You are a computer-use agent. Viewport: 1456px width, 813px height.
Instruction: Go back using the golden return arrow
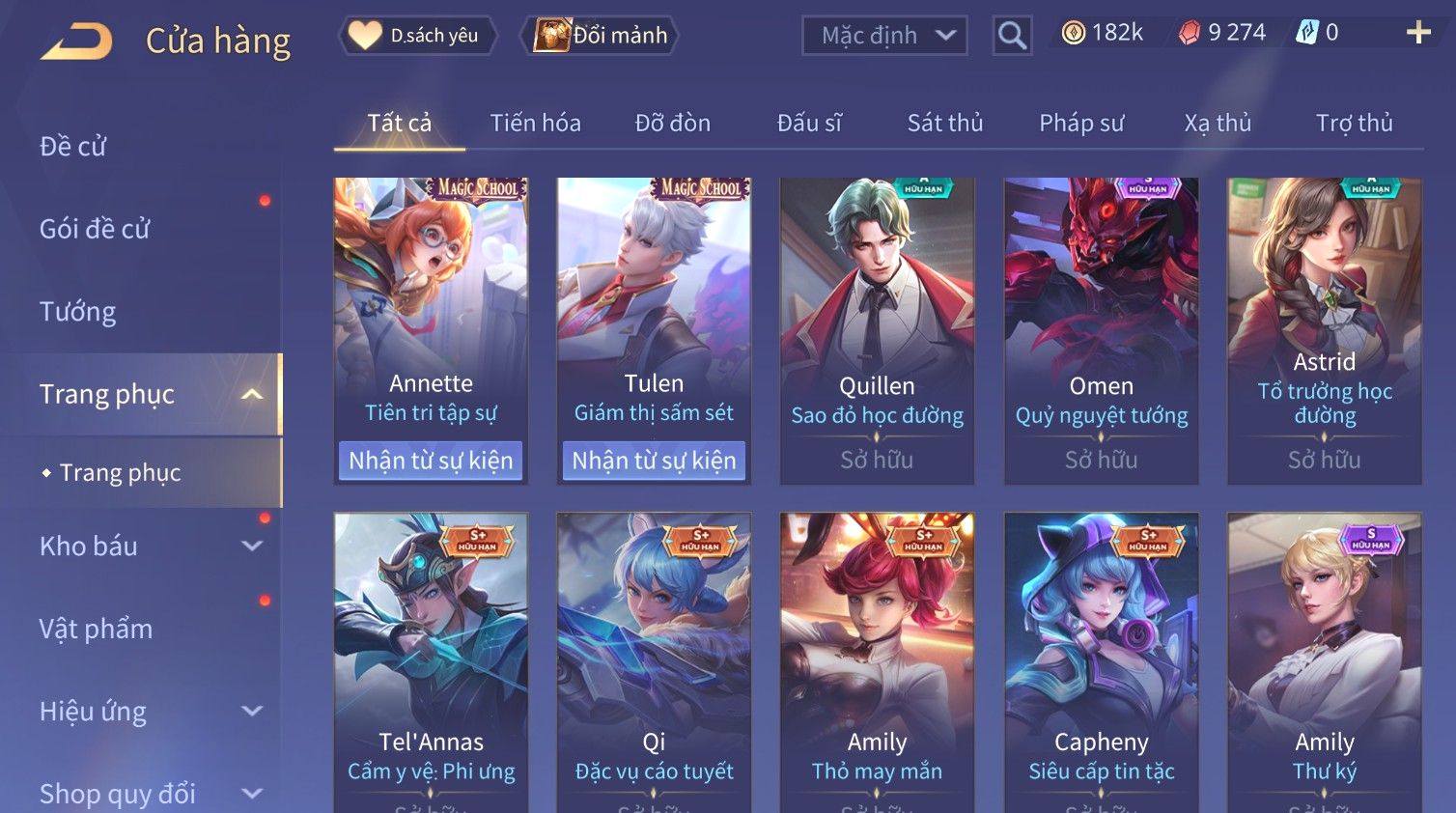76,42
